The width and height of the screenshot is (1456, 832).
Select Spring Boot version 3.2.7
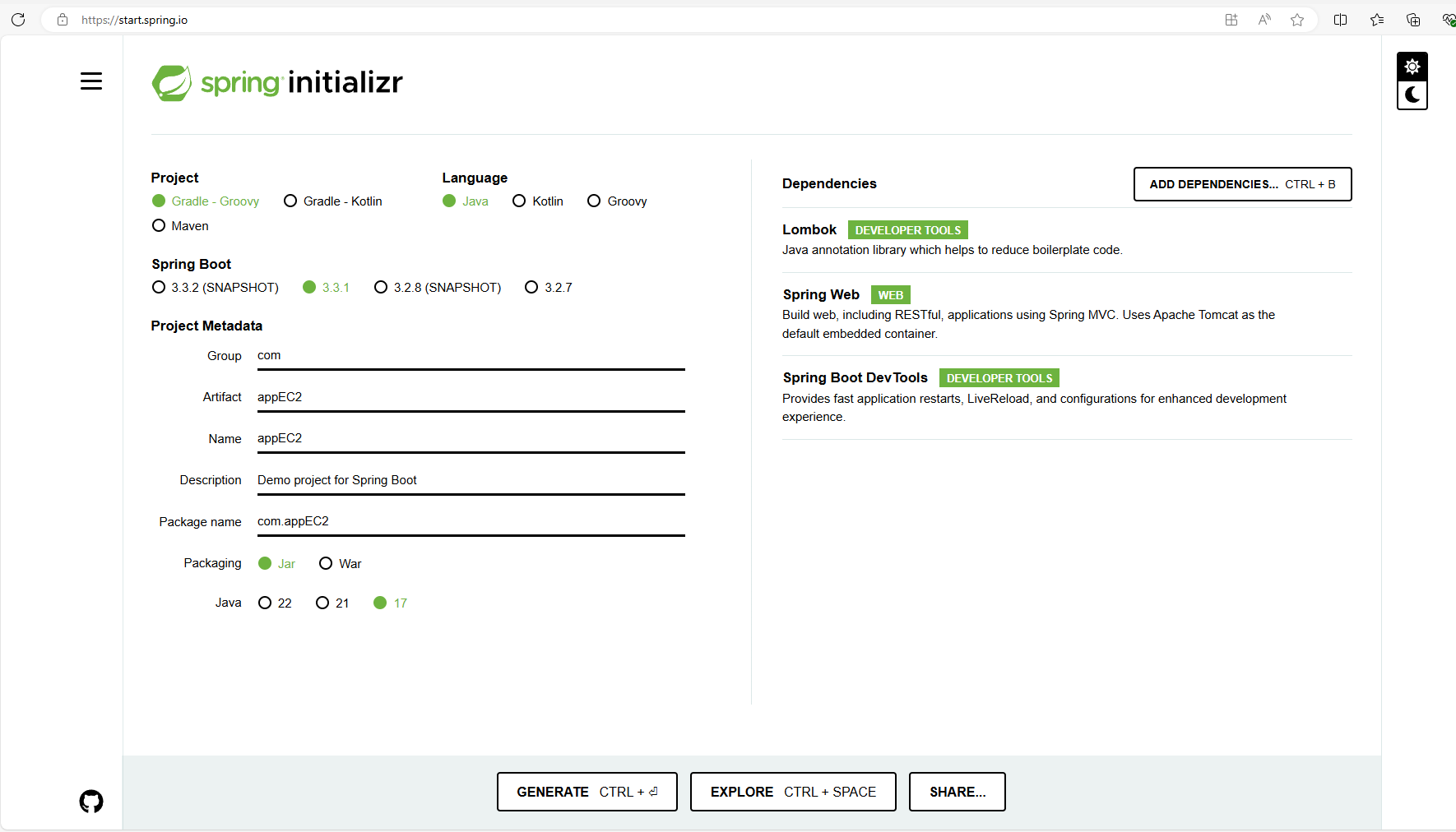549,288
